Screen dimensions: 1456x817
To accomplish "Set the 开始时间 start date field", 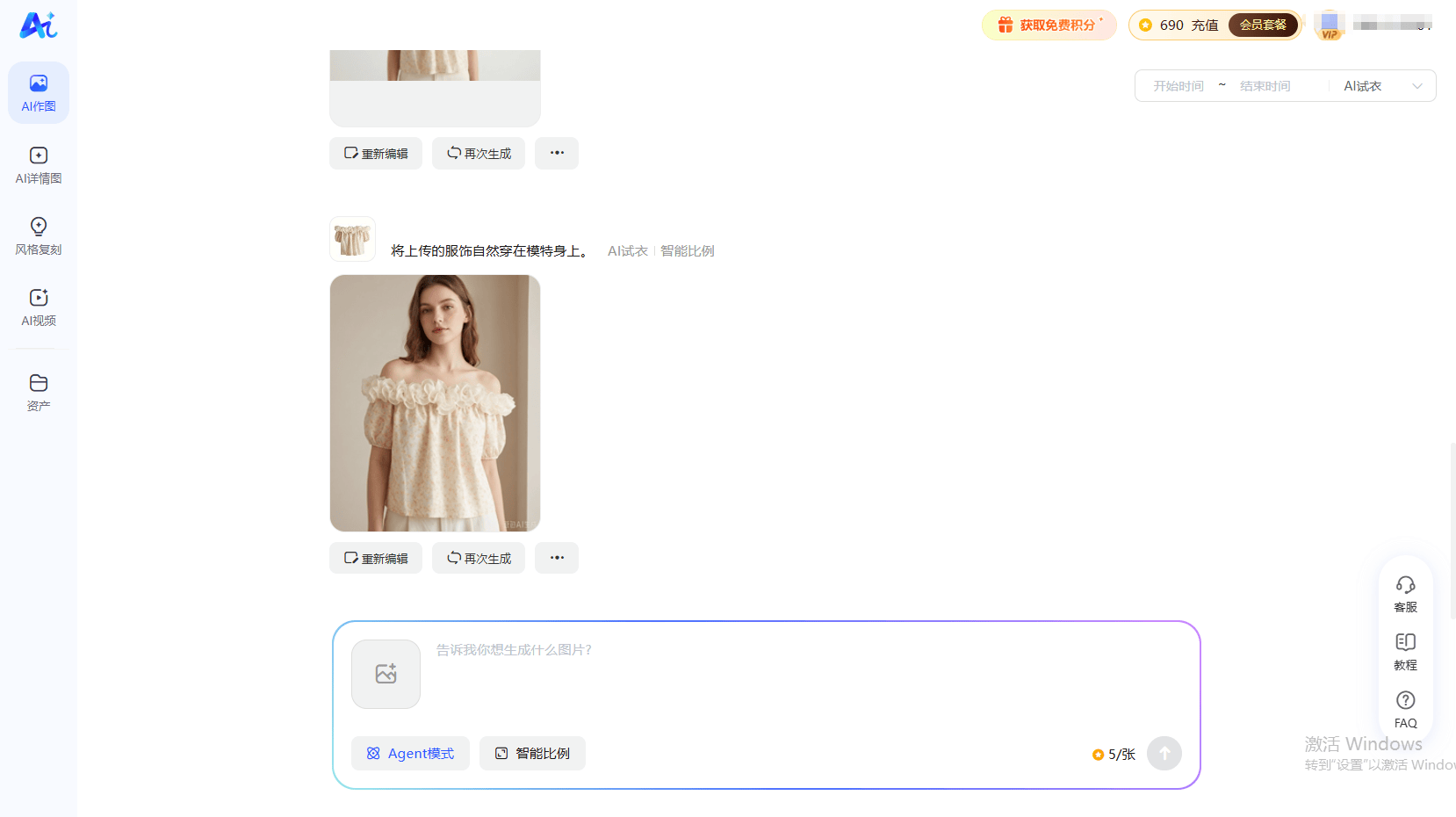I will point(1178,86).
